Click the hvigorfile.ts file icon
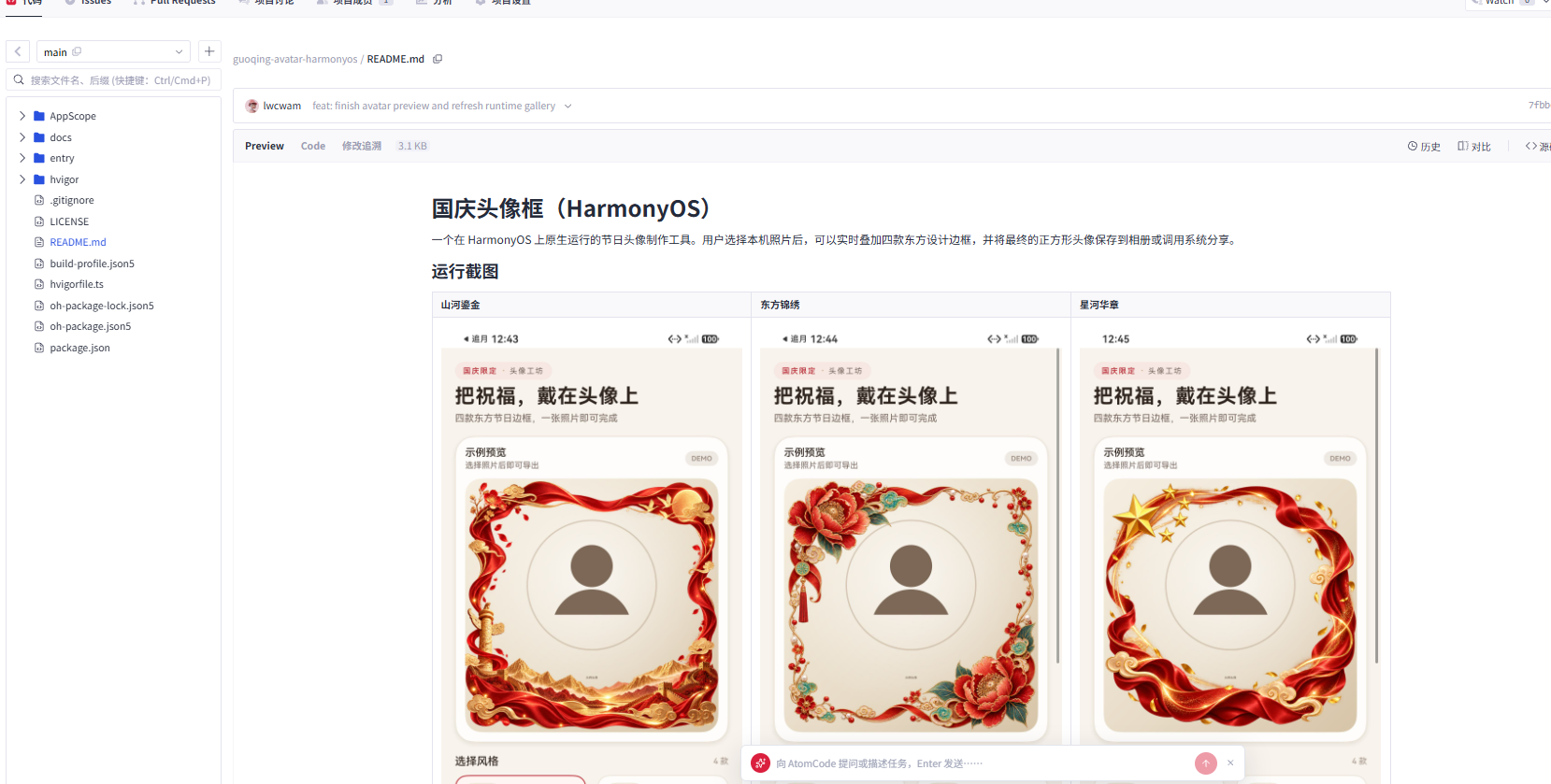Screen dimensions: 1551x784 (x=39, y=284)
